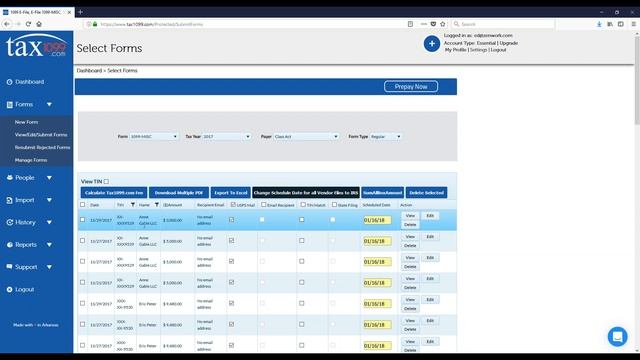Open Manage Forms submenu item
Viewport: 640px width, 360px height.
[x=31, y=160]
